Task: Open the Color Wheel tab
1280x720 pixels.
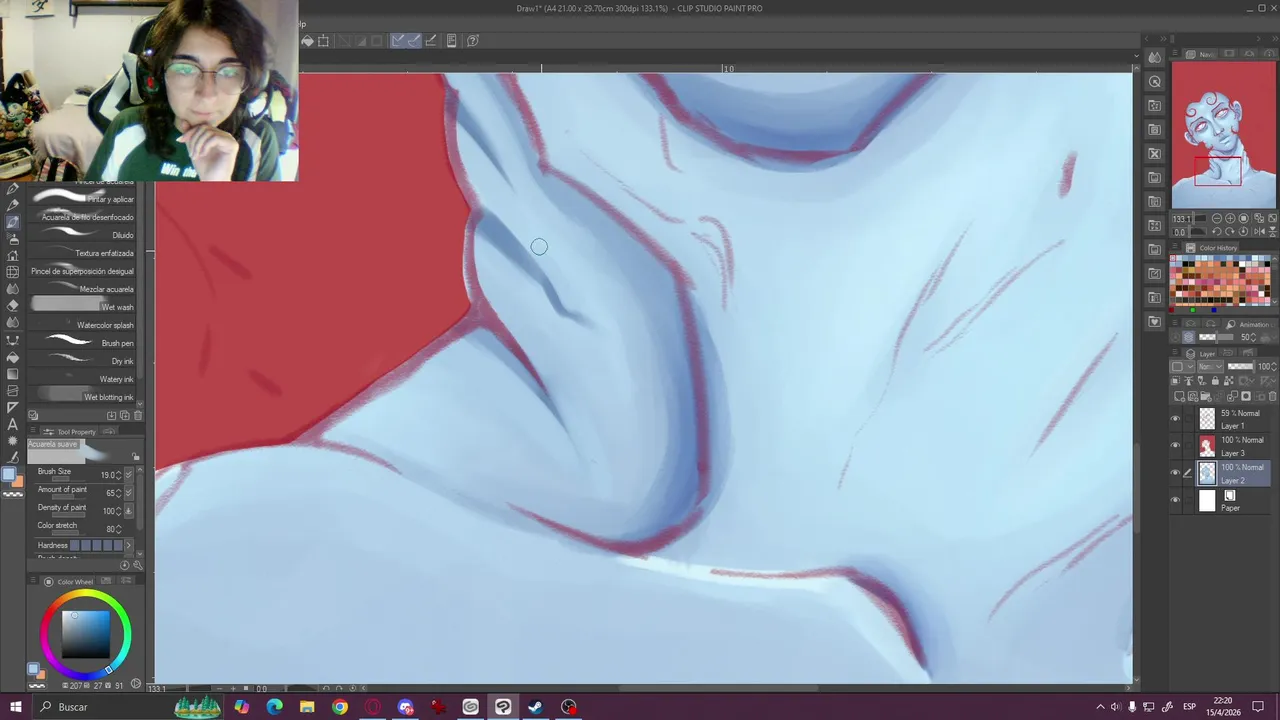Action: click(70, 582)
